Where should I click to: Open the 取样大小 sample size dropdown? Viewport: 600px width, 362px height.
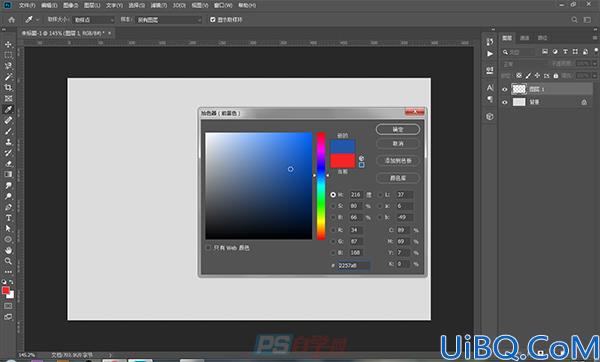click(94, 20)
